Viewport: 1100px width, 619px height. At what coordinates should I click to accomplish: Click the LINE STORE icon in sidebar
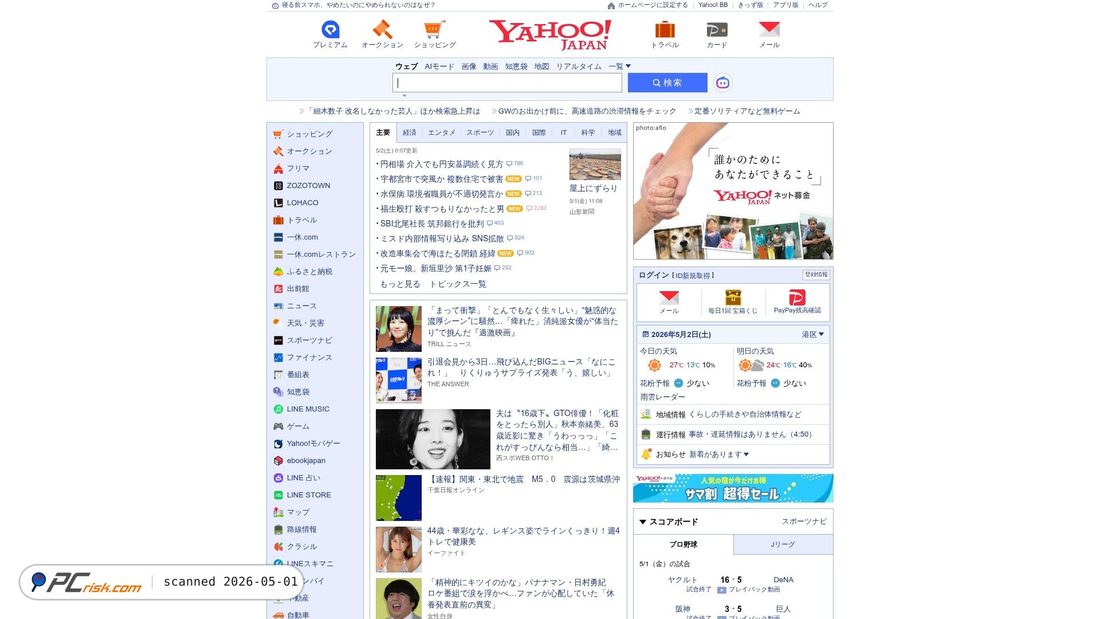(x=279, y=495)
